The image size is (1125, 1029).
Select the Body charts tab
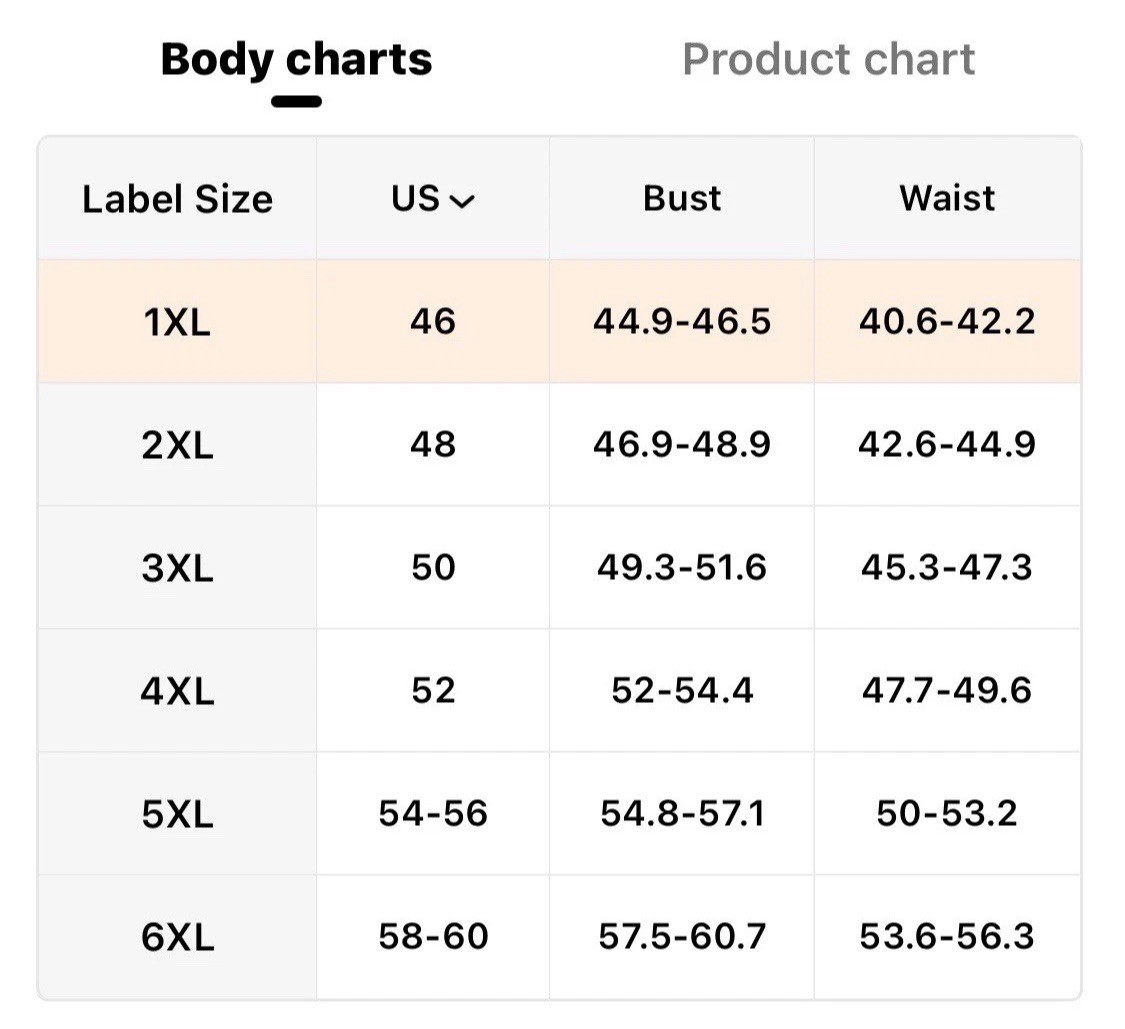(x=296, y=60)
